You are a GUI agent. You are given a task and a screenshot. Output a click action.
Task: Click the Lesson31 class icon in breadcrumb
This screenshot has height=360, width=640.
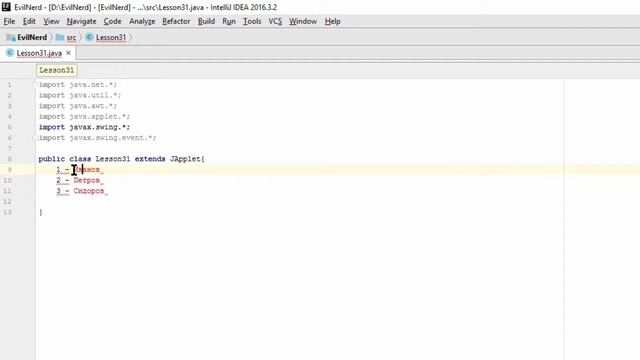pos(89,37)
